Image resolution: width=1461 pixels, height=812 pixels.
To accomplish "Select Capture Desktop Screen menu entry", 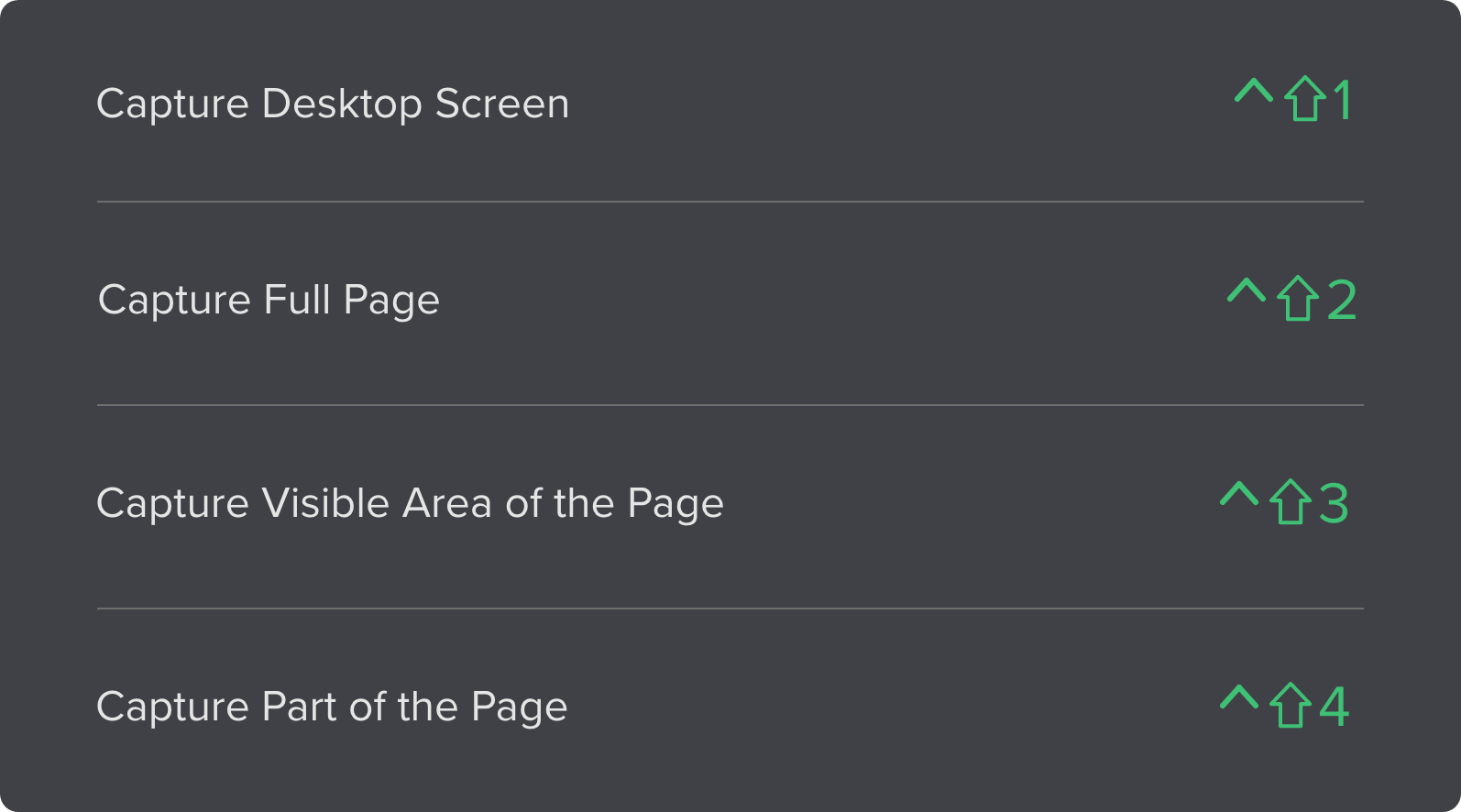I will tap(730, 102).
